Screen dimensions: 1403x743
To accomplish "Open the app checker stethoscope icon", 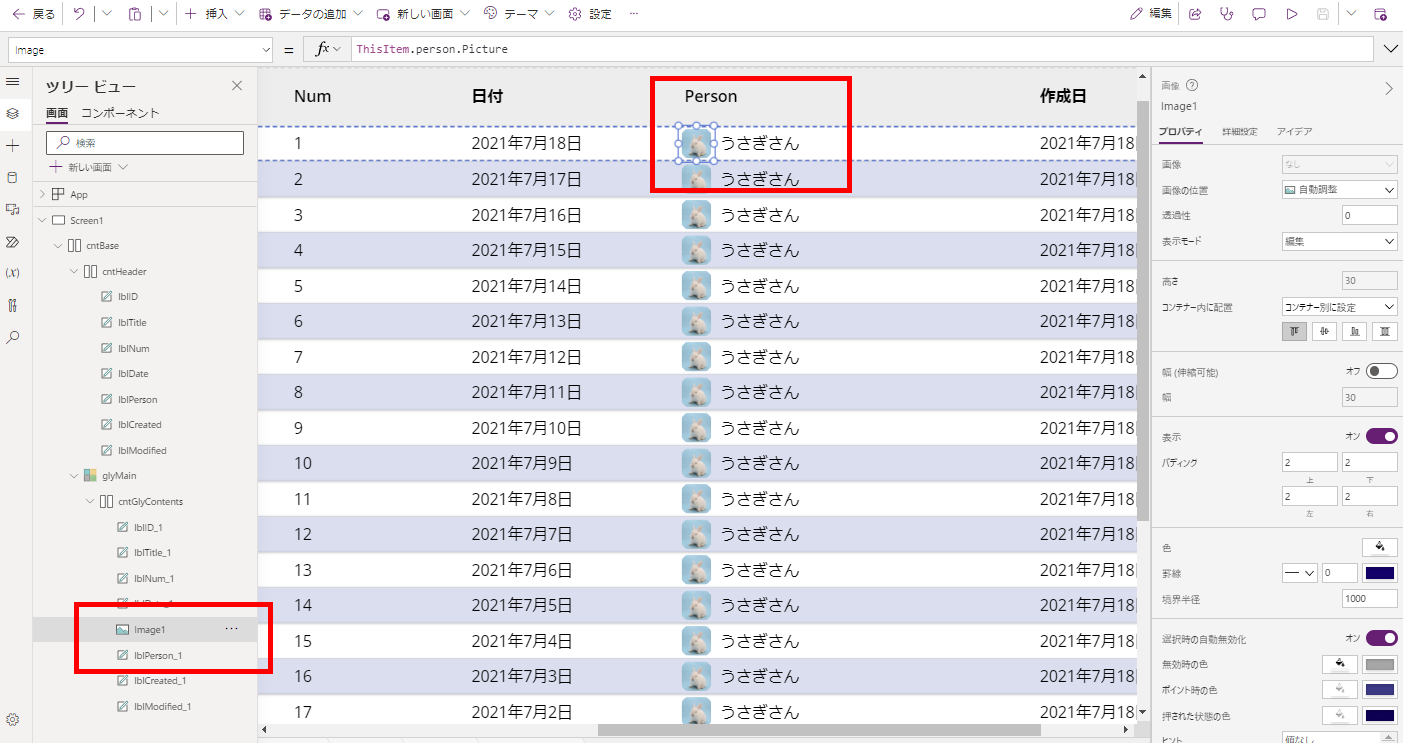I will click(1227, 13).
